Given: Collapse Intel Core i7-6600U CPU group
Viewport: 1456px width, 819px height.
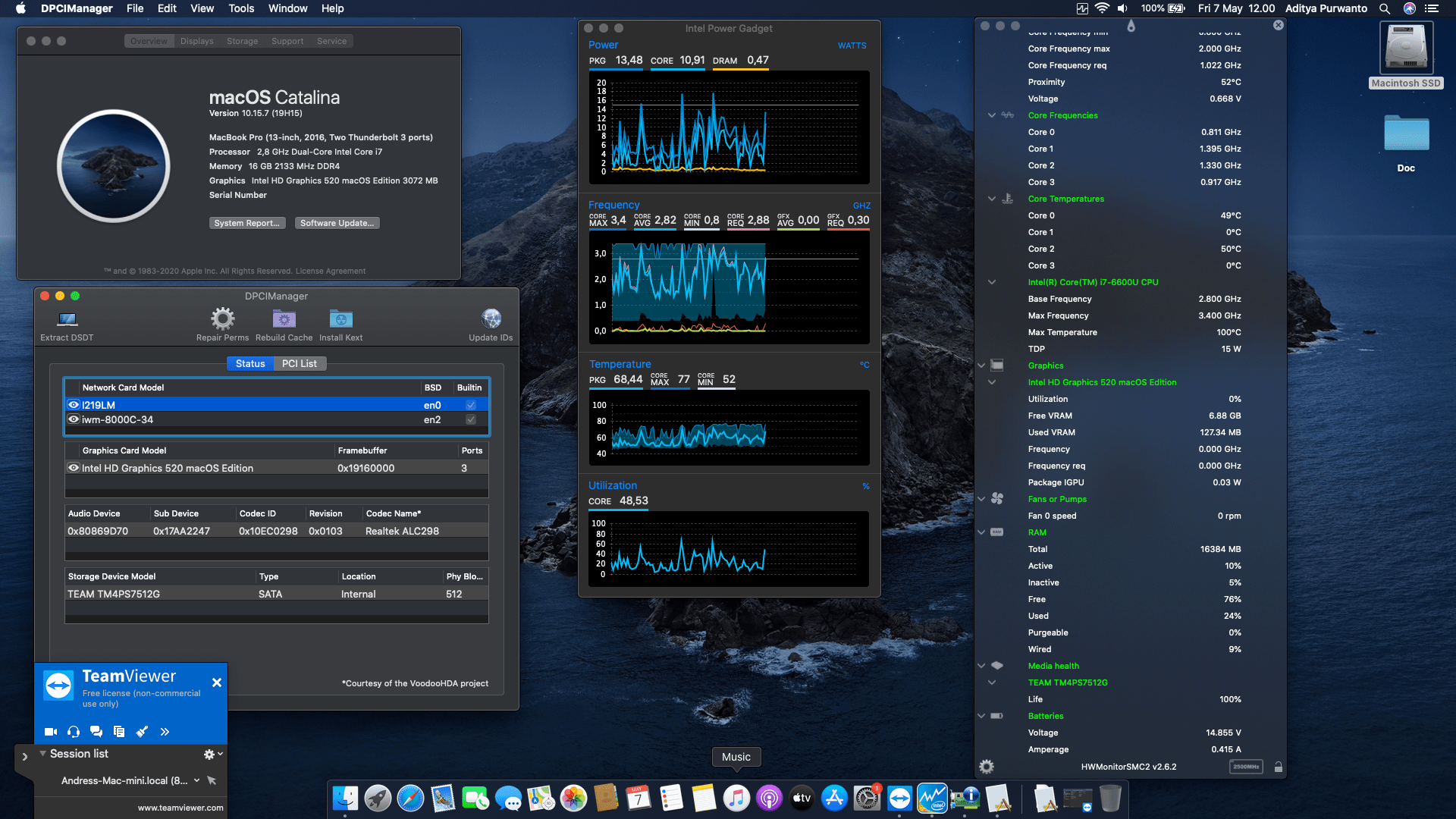Looking at the screenshot, I should tap(991, 282).
